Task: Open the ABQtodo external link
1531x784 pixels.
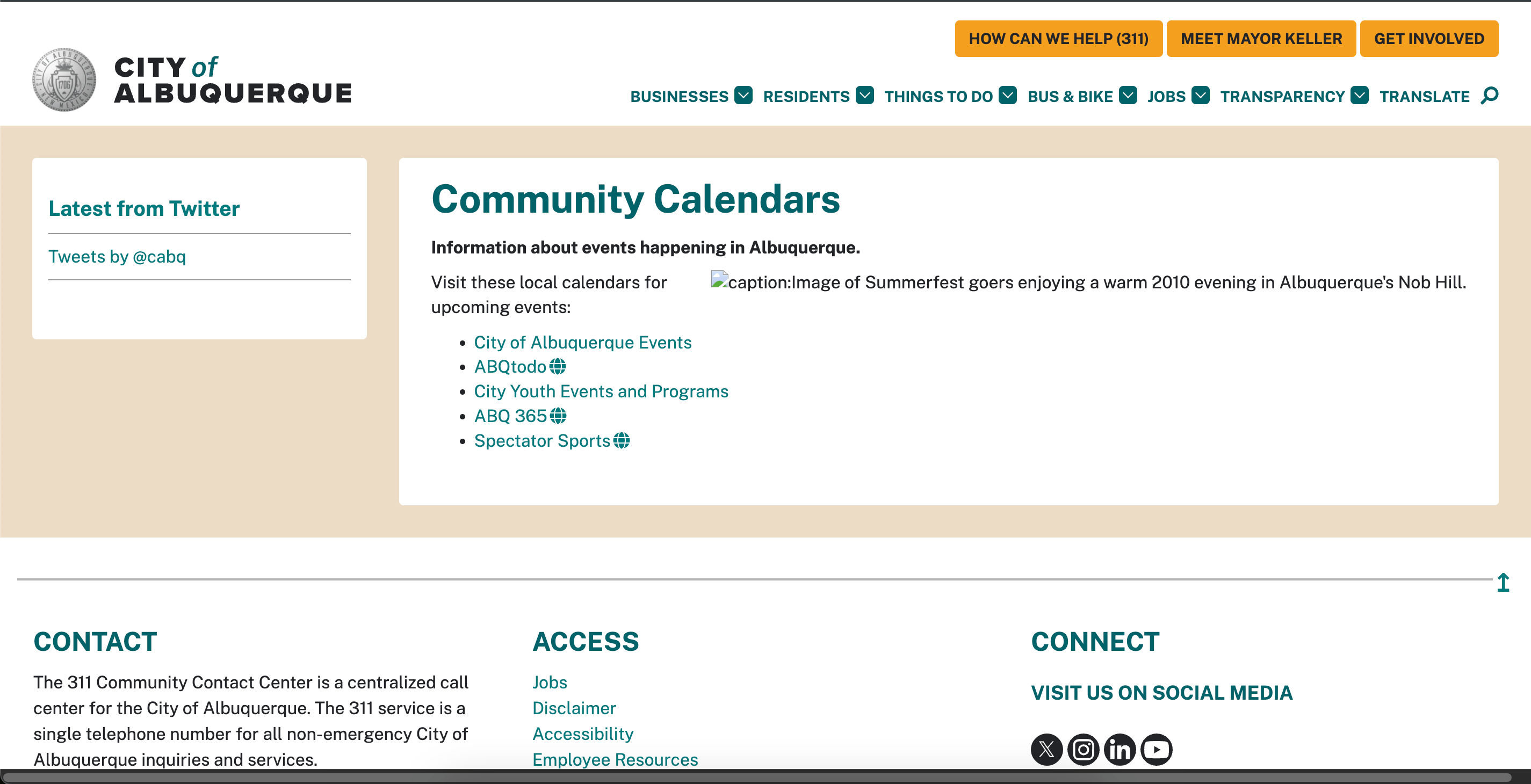Action: tap(510, 367)
